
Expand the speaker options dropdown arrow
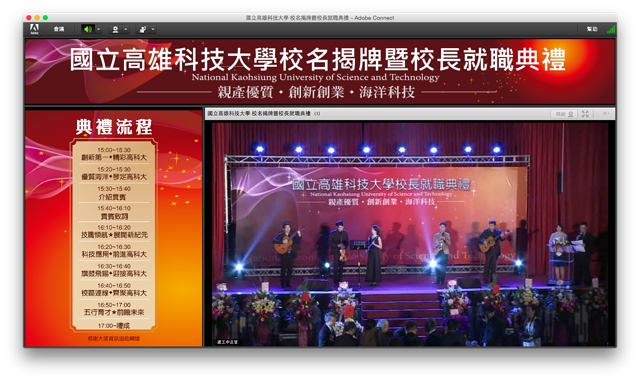pyautogui.click(x=98, y=29)
